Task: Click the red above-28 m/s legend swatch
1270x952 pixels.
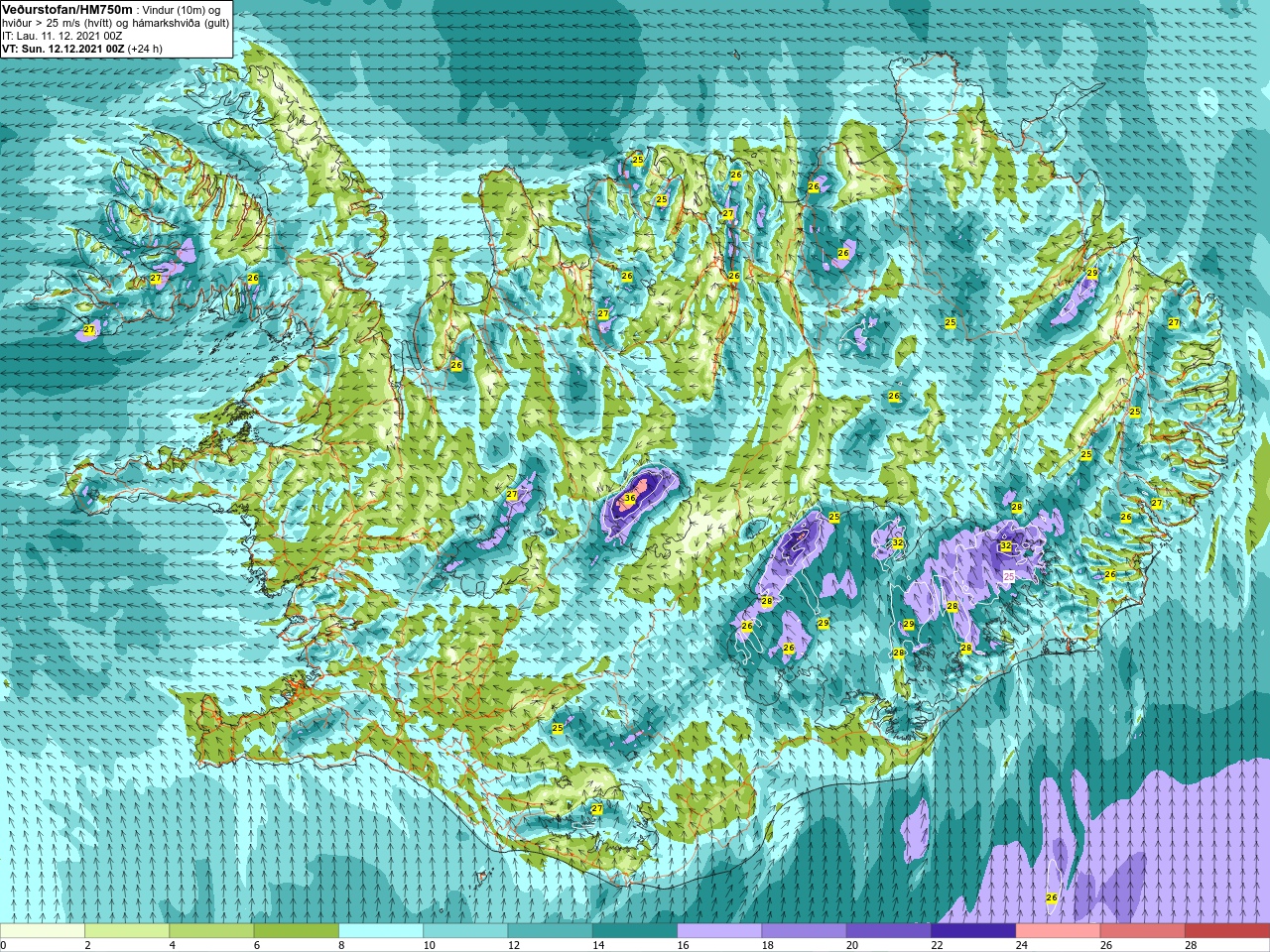Action: coord(1226,931)
